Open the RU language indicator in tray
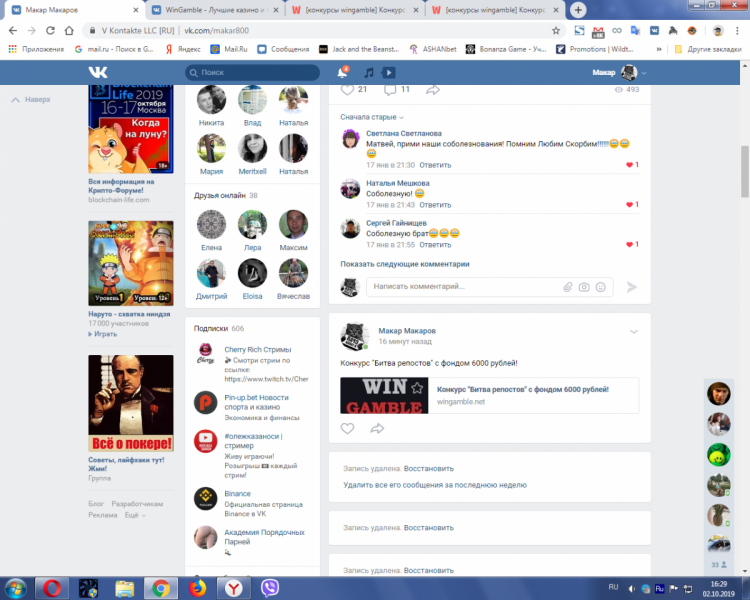The width and height of the screenshot is (750, 600). coord(613,587)
